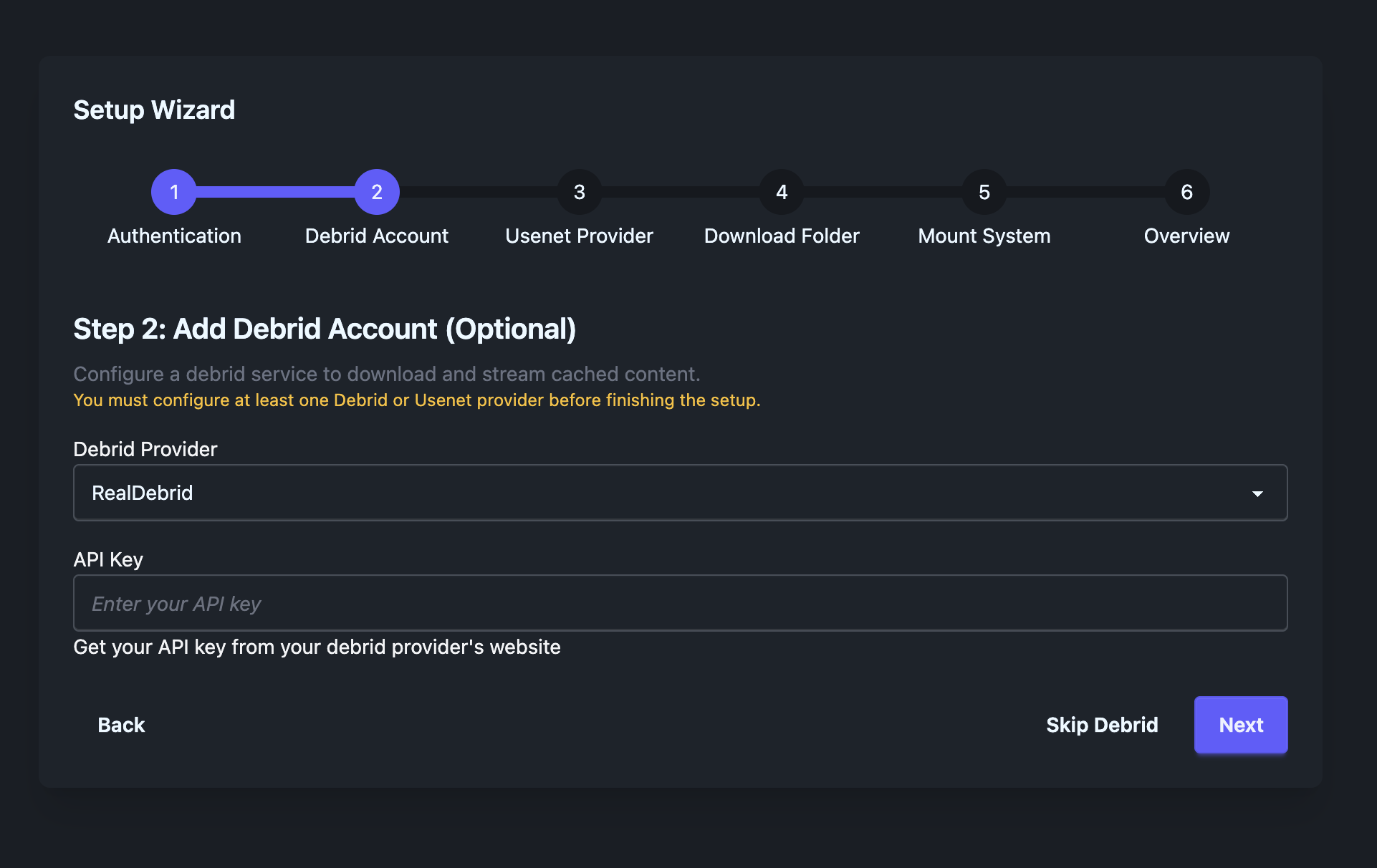Click step 4 Download Folder circle
Screen dimensions: 1377x868
781,191
